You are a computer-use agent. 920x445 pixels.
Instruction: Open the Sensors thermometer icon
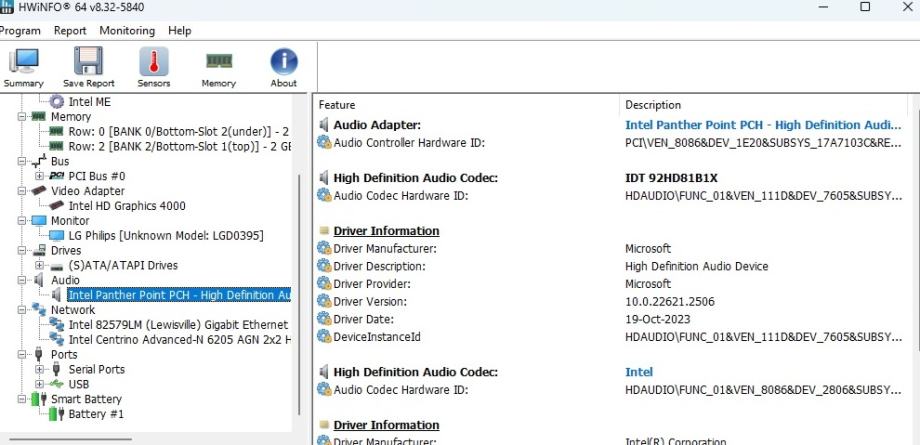tap(153, 67)
